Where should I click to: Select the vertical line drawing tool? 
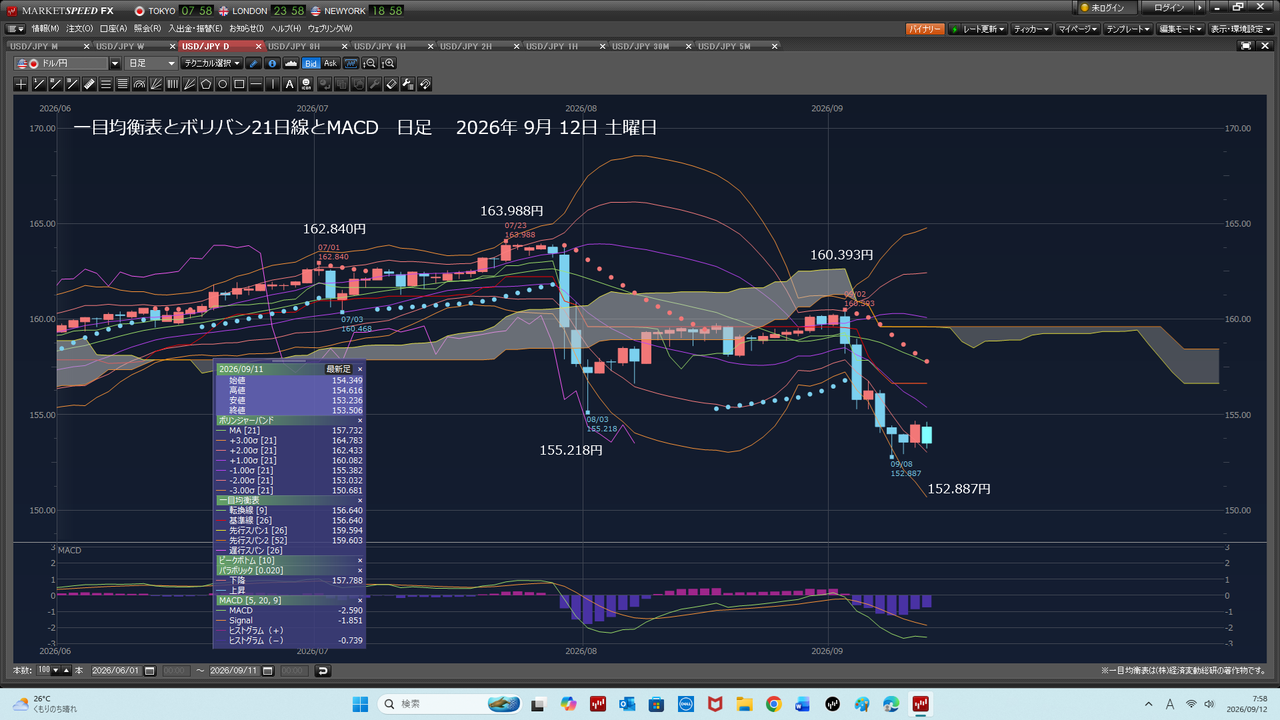pos(273,84)
